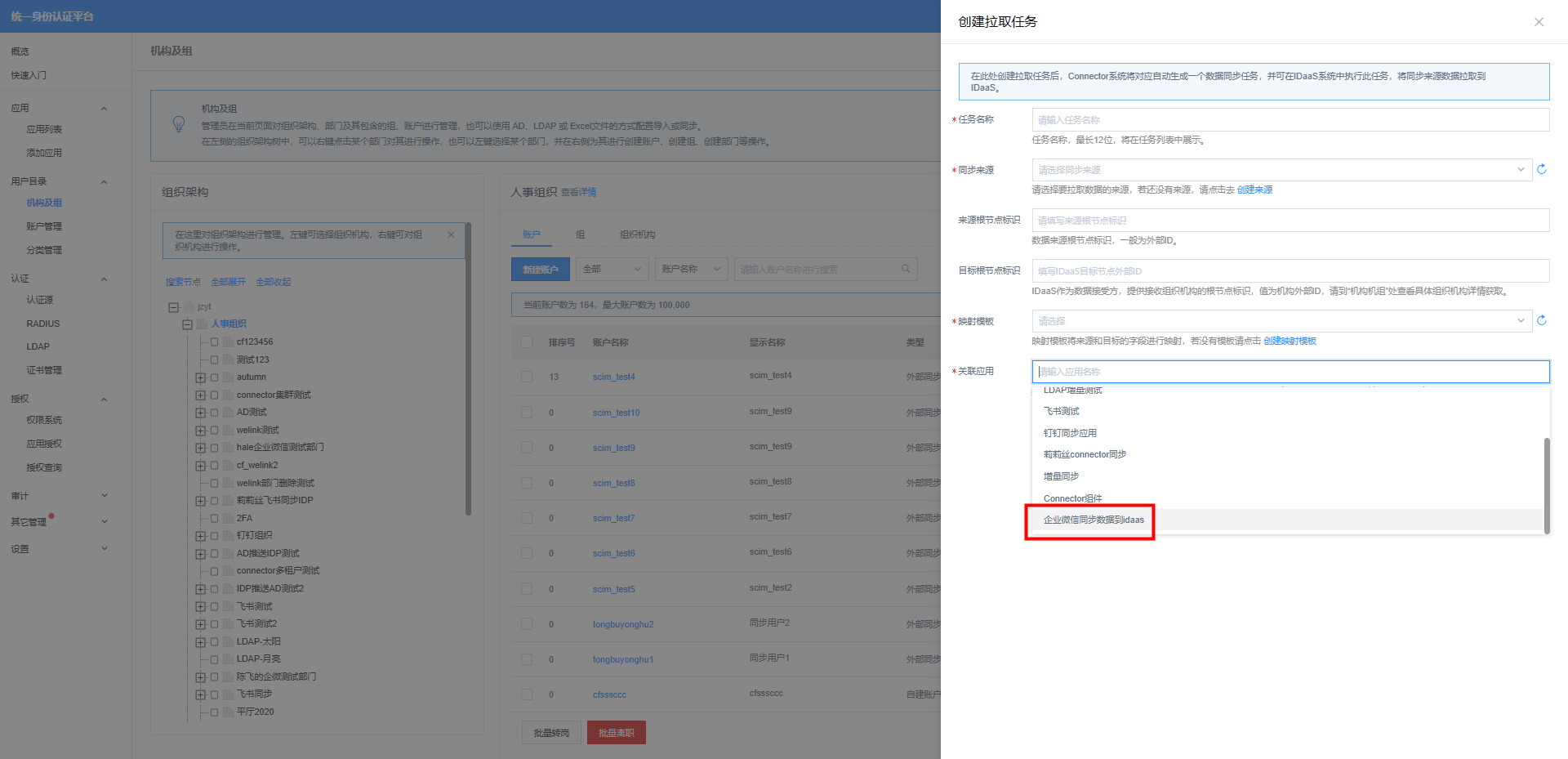Click the 任务名称 input field
The image size is (1568, 759).
[x=1290, y=120]
